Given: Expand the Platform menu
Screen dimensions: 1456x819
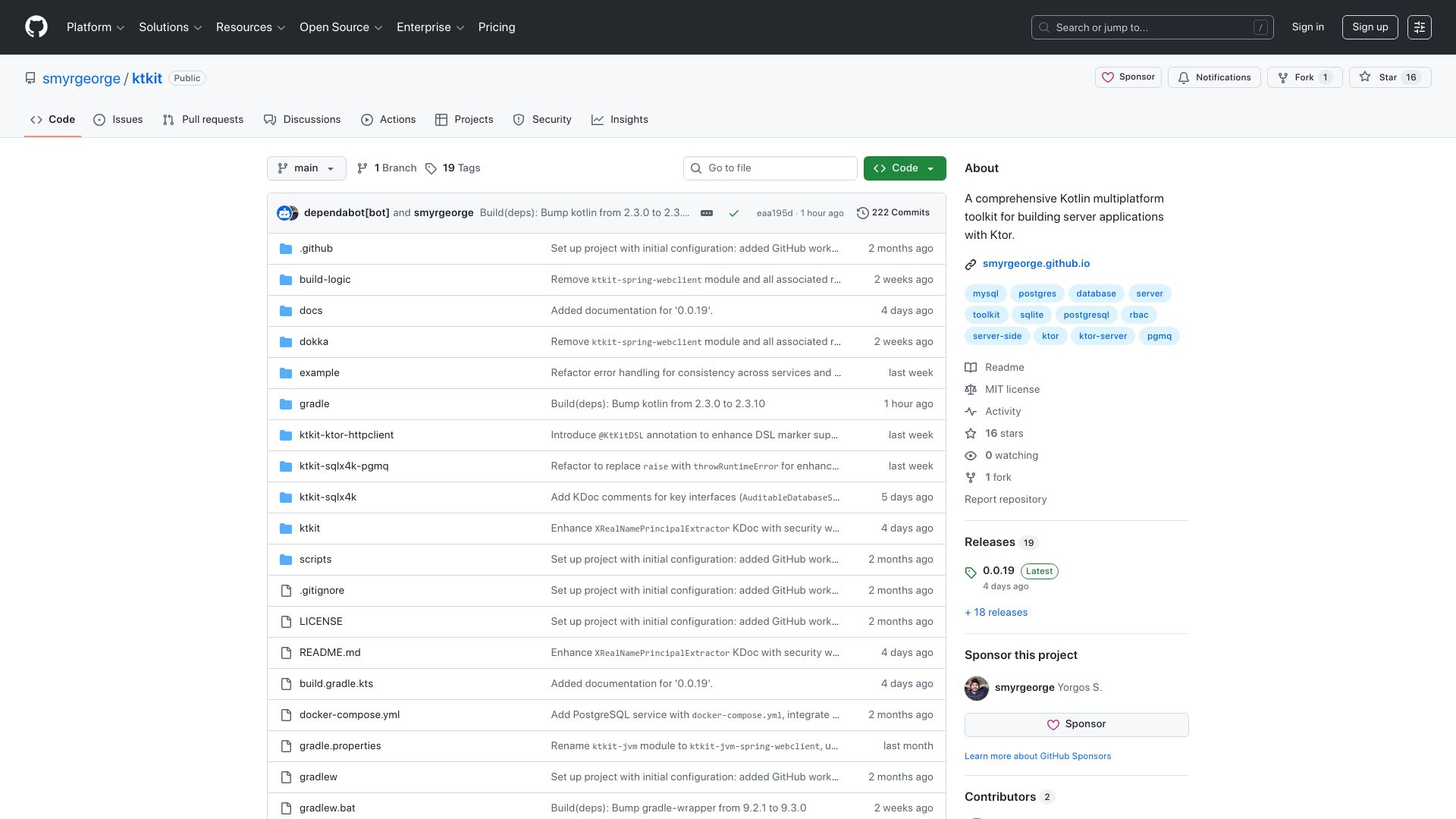Looking at the screenshot, I should [x=96, y=27].
